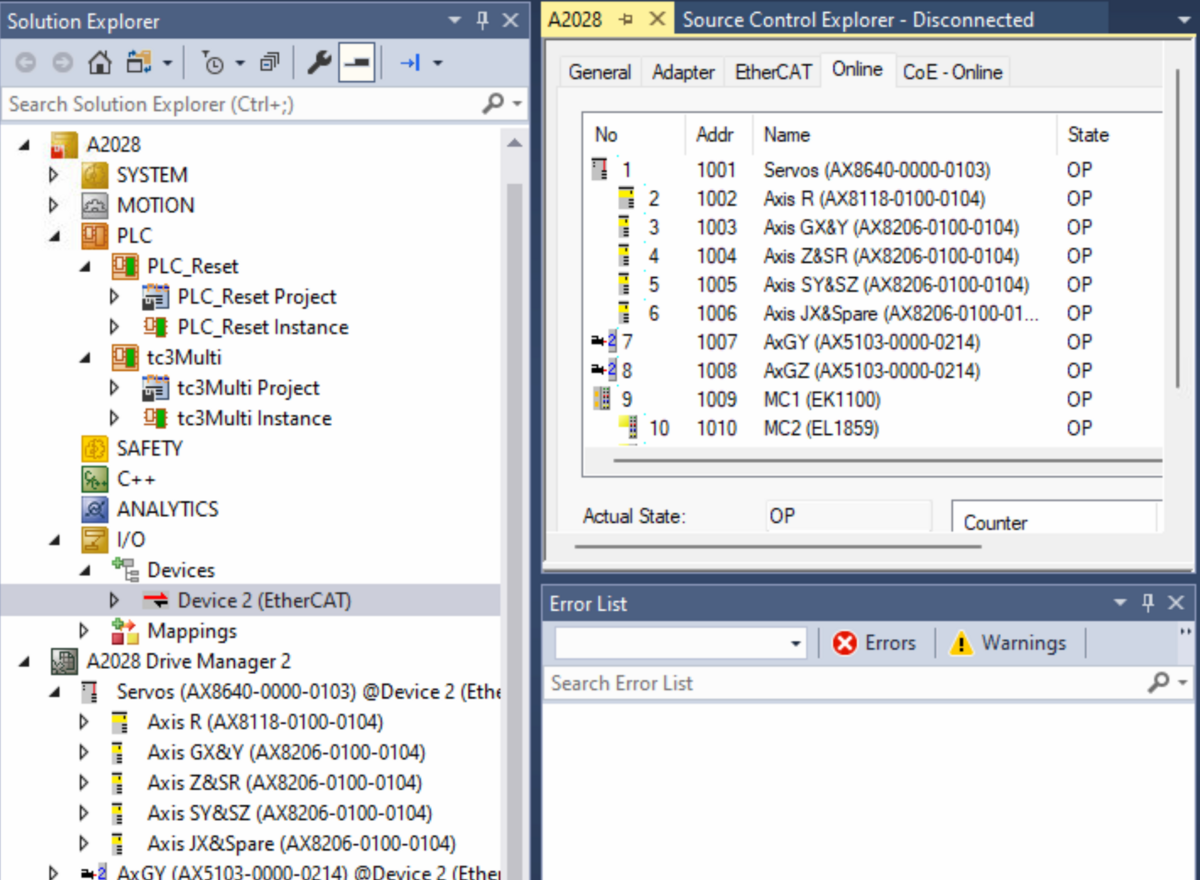Switch to the CoE - Online tab
Screen dimensions: 1200x880
(x=952, y=72)
